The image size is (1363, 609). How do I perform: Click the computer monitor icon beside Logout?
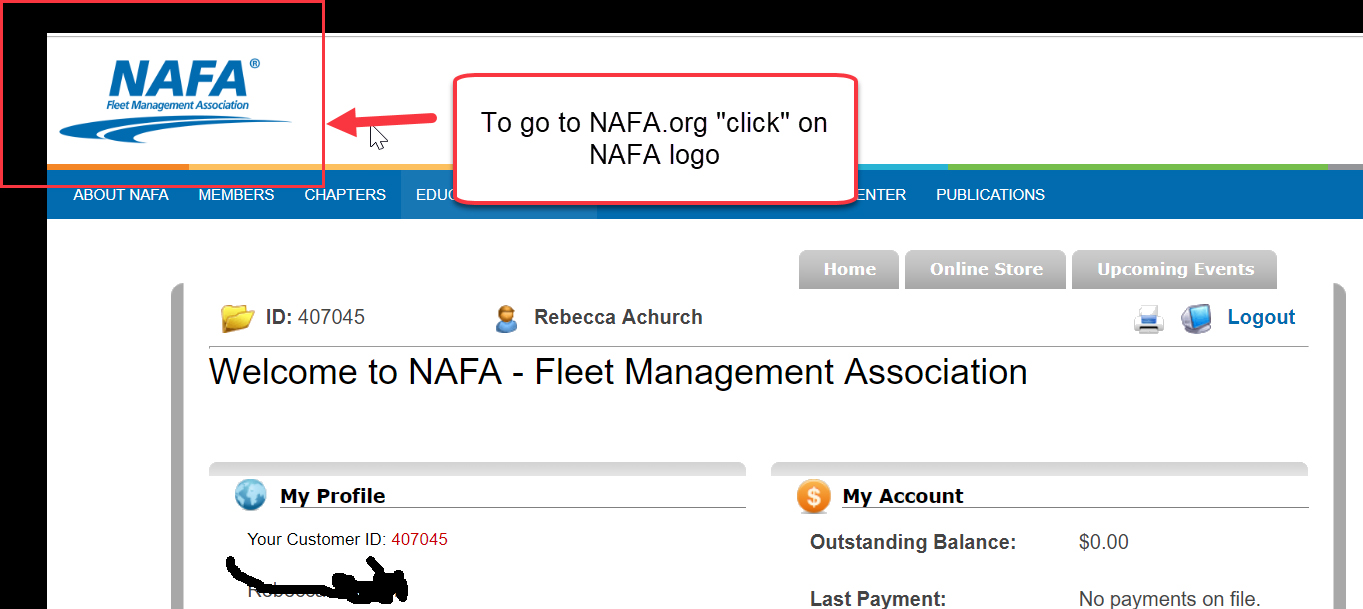(1196, 319)
